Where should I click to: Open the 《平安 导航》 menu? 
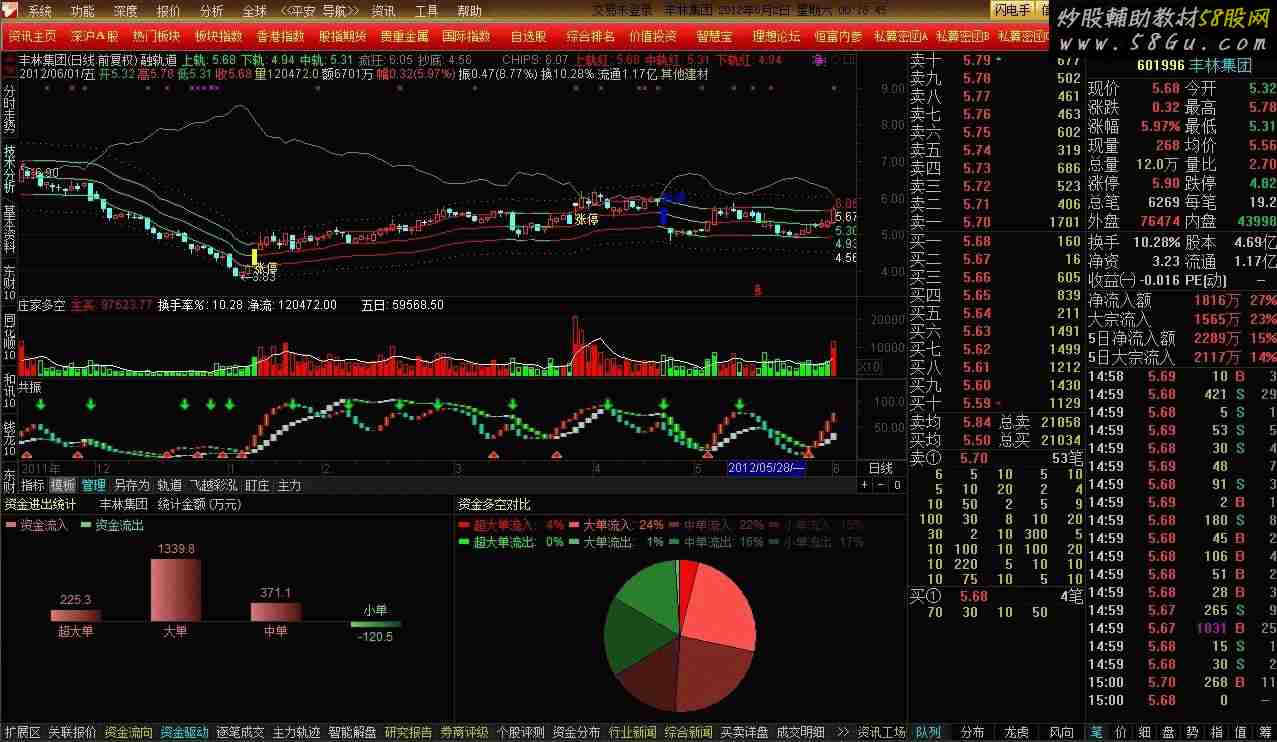320,12
